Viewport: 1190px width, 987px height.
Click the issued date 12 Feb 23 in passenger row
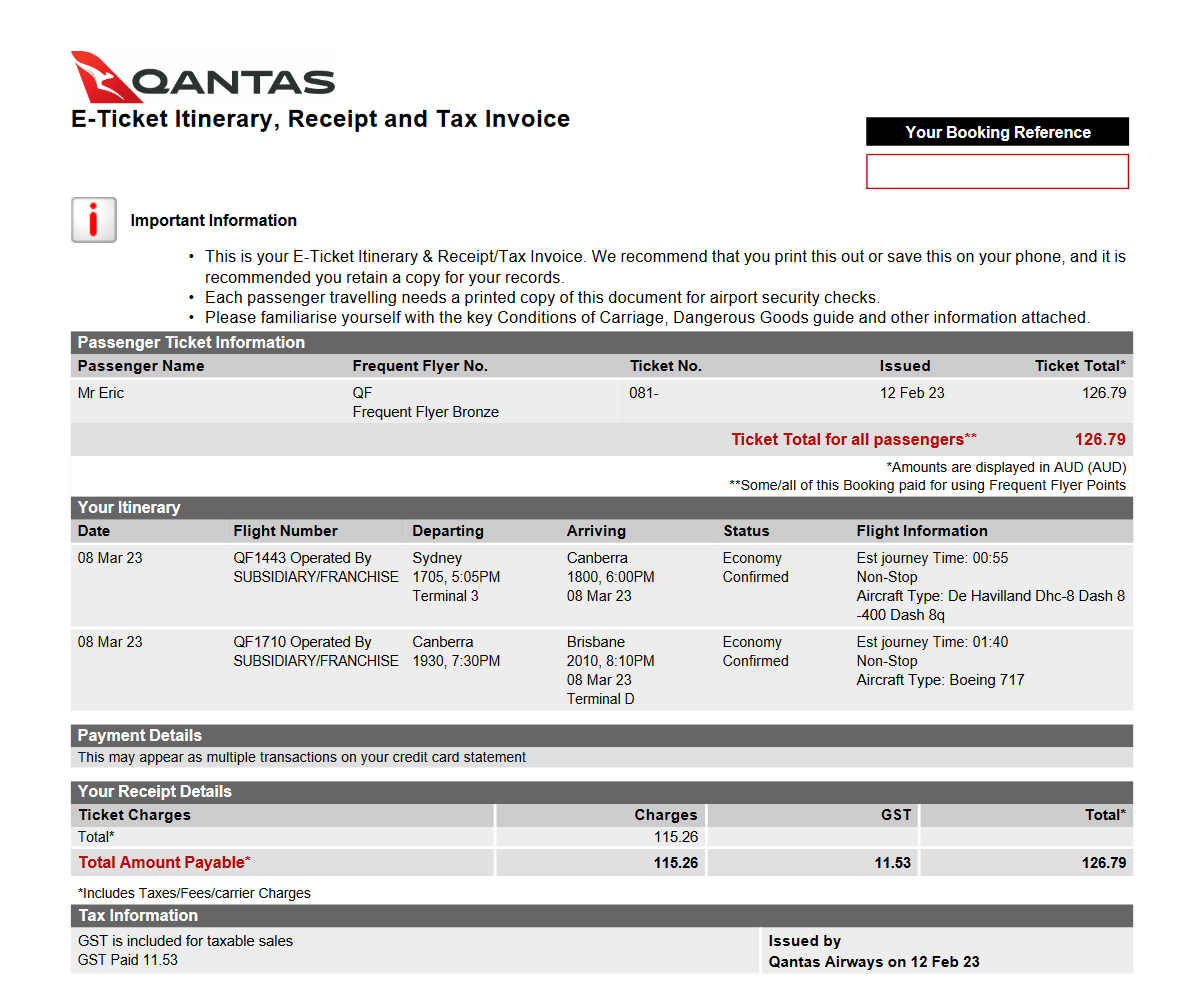(912, 393)
